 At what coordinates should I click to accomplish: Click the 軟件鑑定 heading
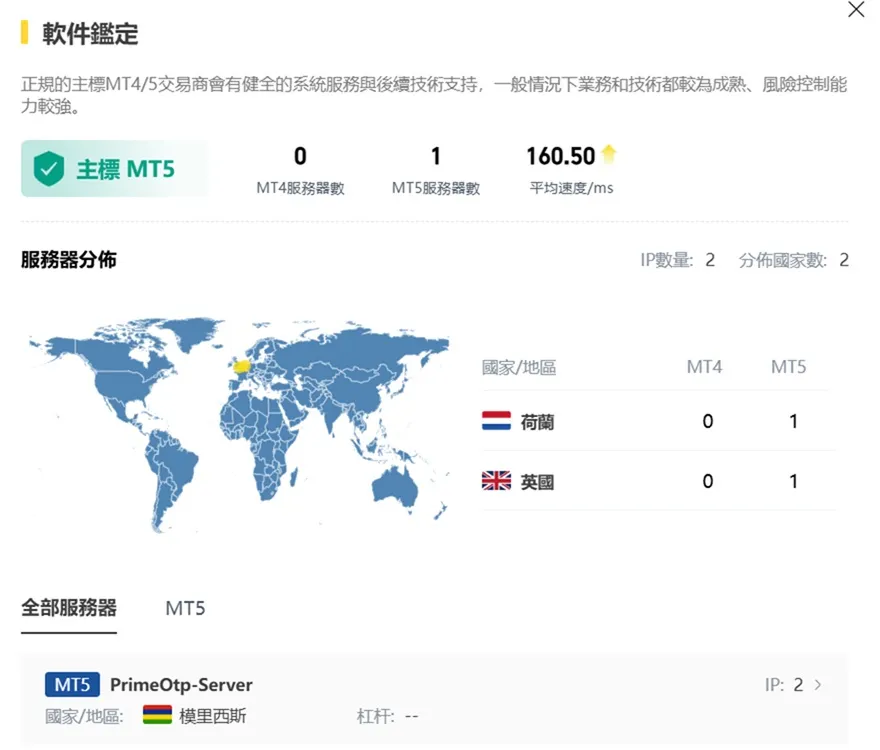tap(90, 34)
